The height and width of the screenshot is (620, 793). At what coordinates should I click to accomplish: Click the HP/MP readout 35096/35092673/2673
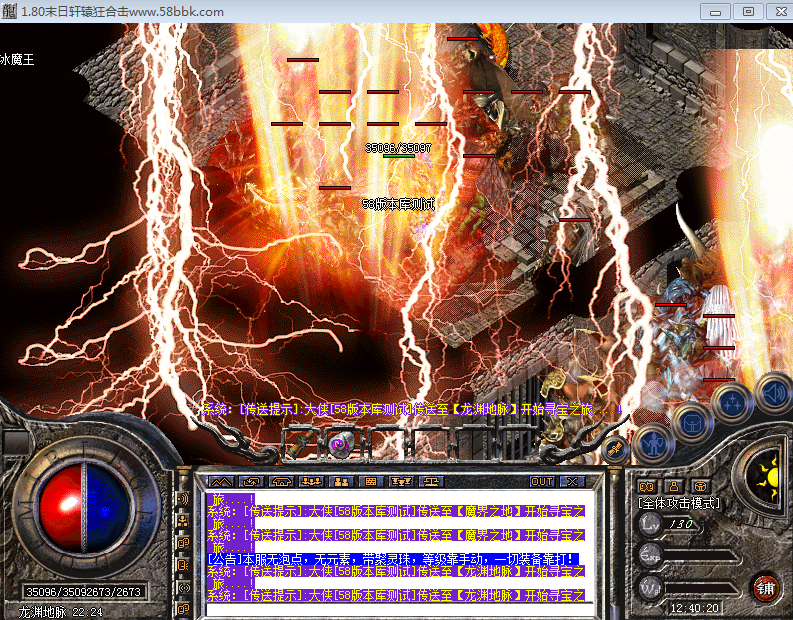83,592
